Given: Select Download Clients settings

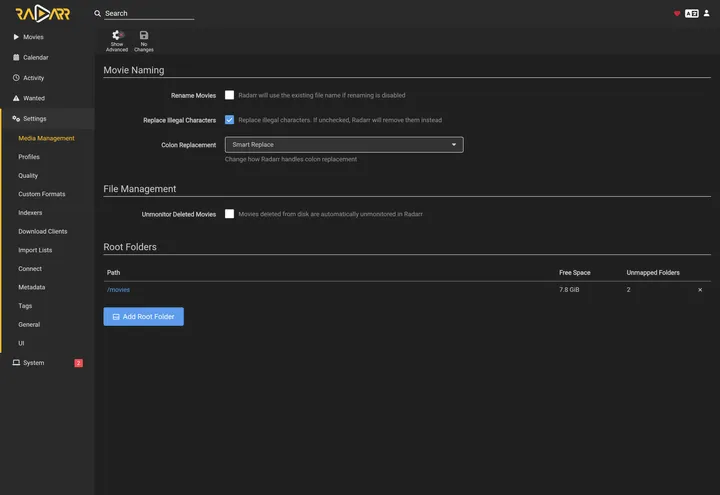Looking at the screenshot, I should click(43, 231).
